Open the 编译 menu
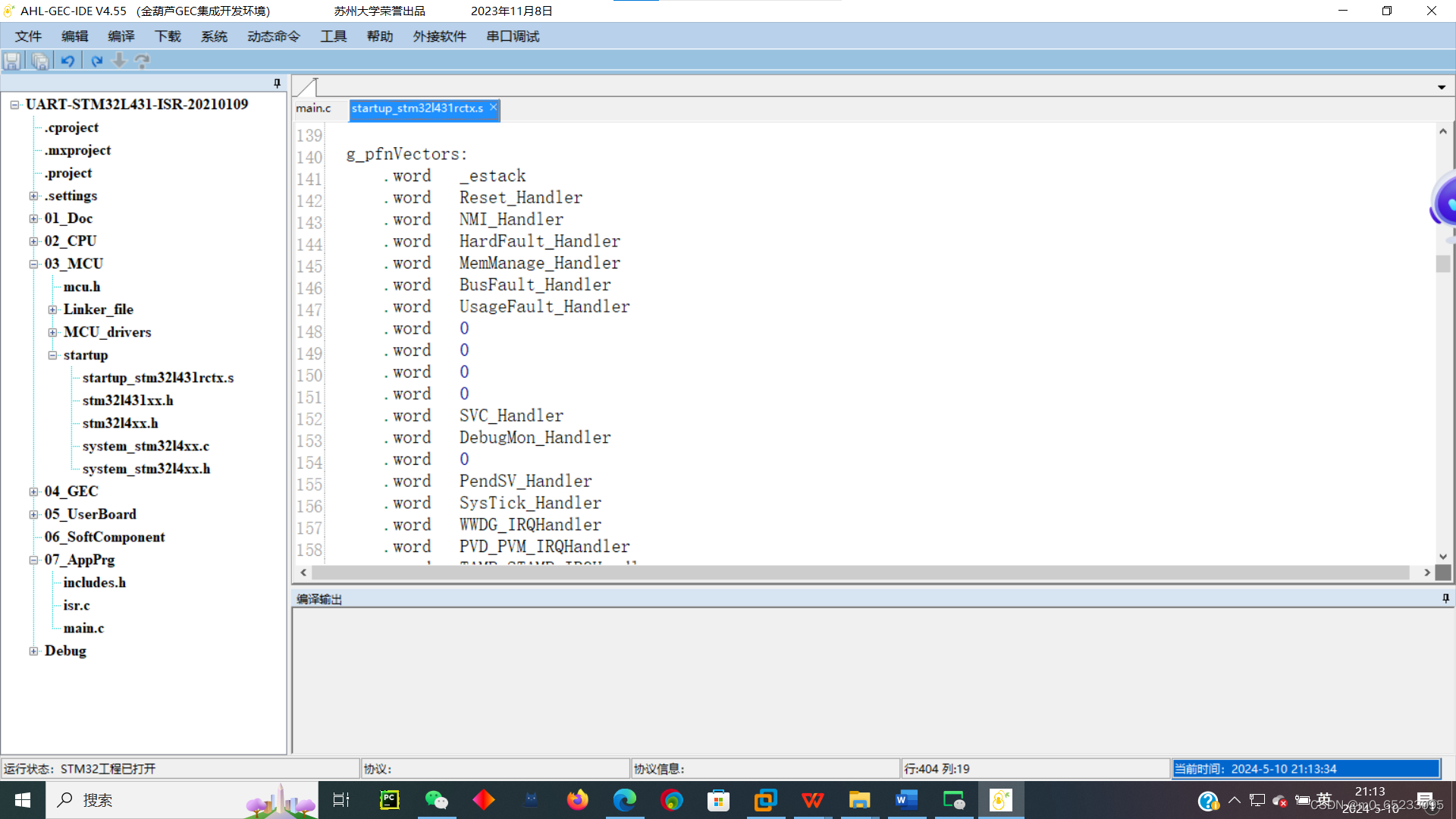The width and height of the screenshot is (1456, 819). tap(121, 36)
